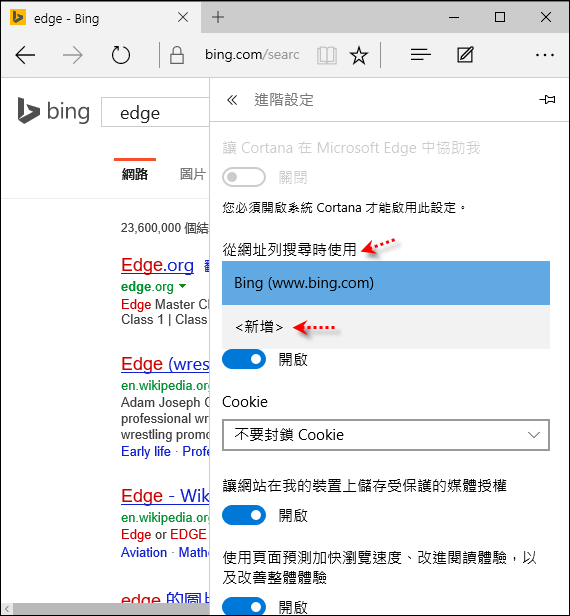
Task: Follow the Early life sublink
Action: [x=146, y=451]
